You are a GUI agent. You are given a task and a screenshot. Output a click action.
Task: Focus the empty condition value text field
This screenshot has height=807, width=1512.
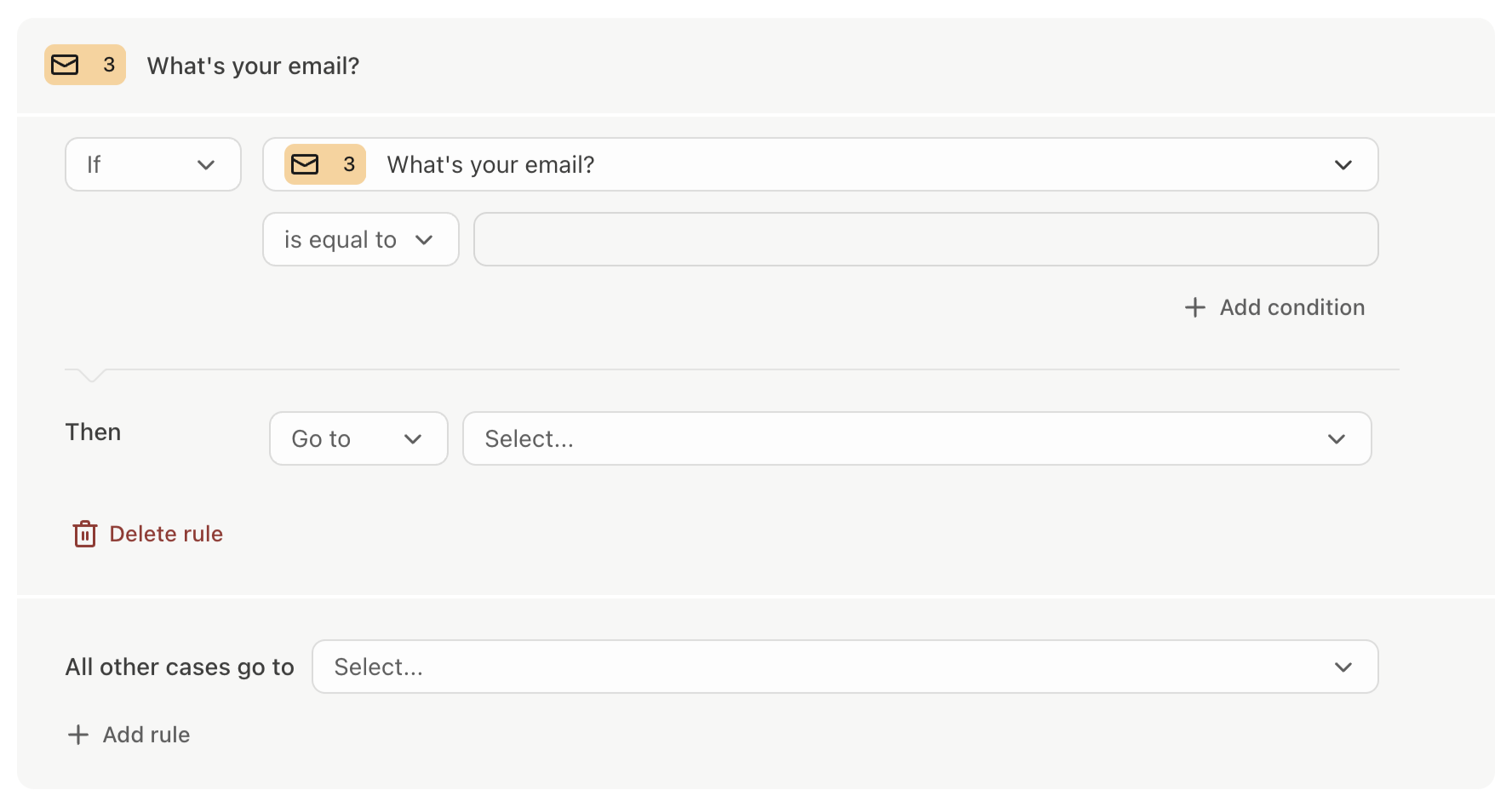[x=926, y=239]
